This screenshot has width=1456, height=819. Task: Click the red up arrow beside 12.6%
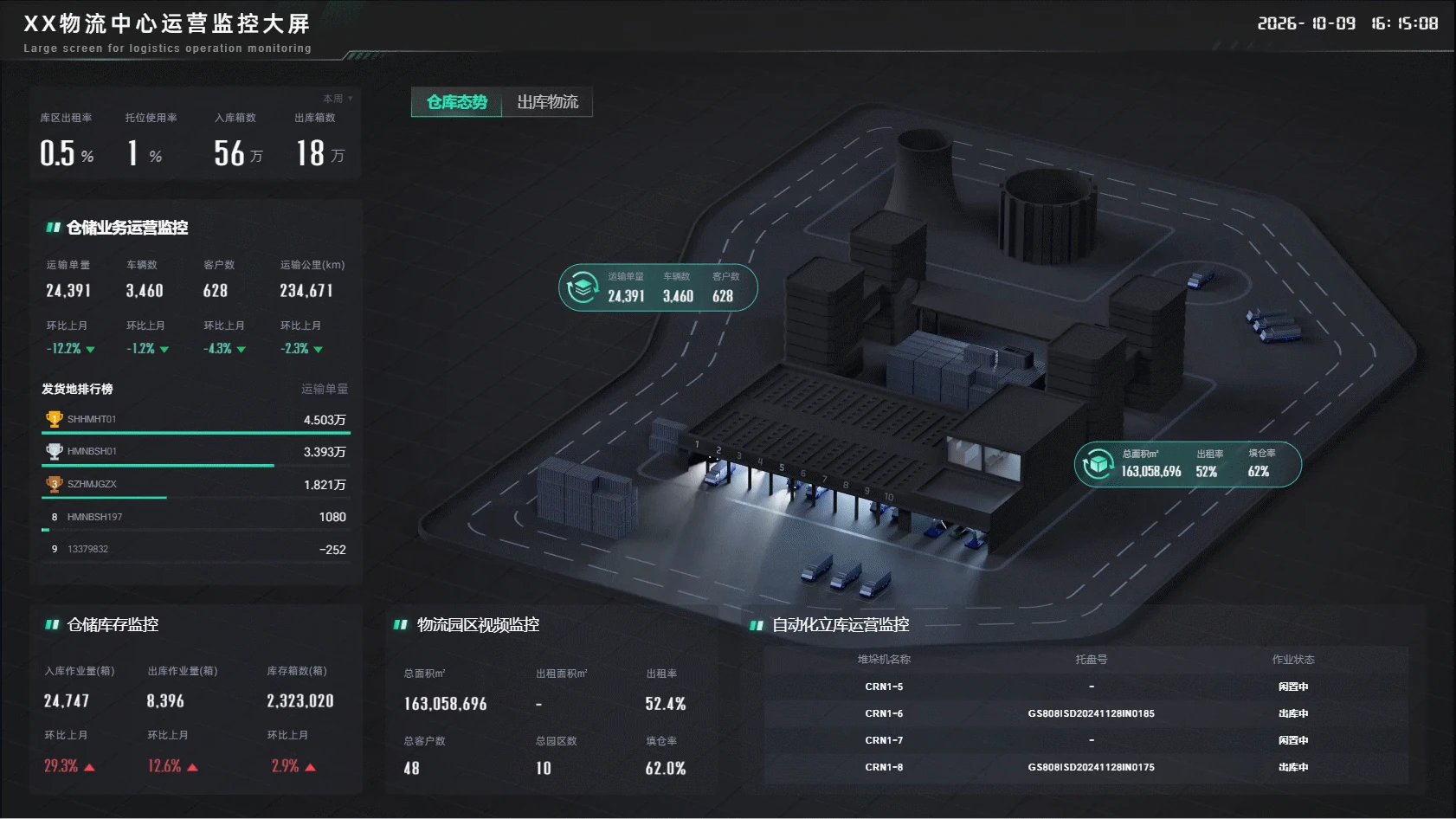192,767
